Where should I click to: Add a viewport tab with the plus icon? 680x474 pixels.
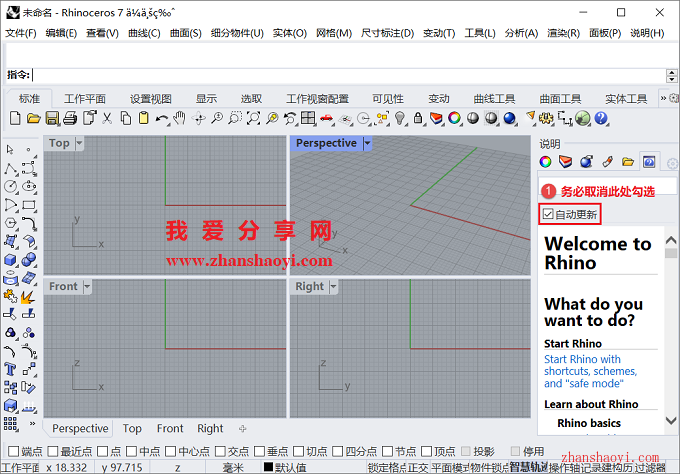242,428
